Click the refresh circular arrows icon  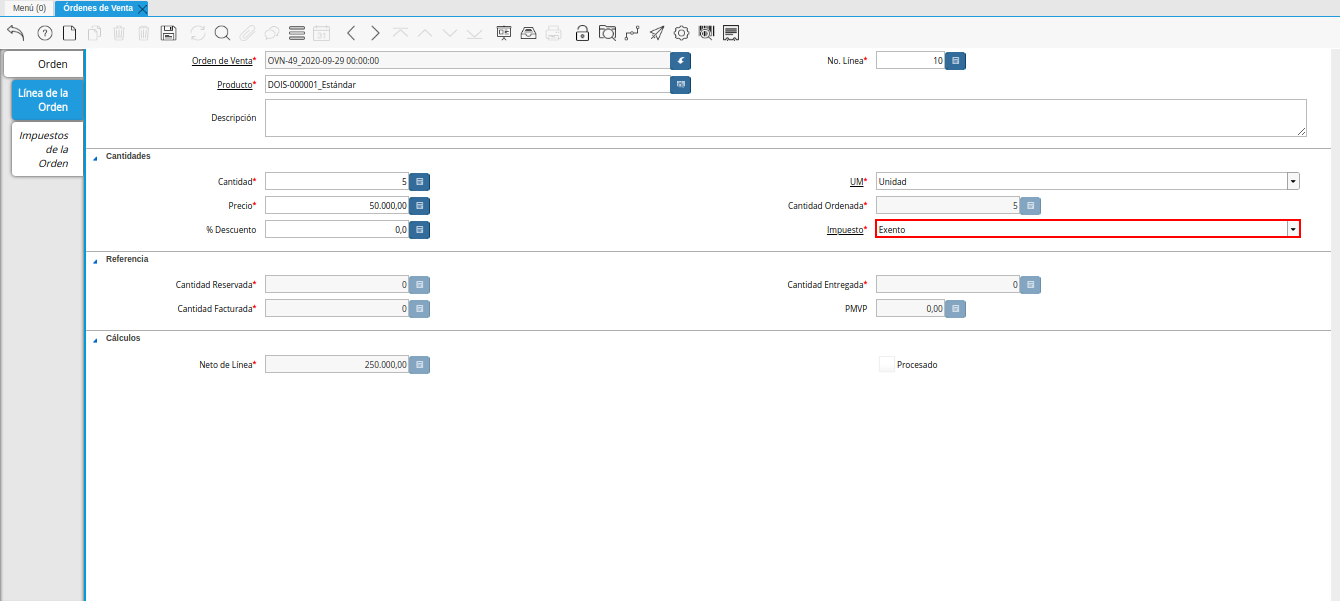[198, 33]
